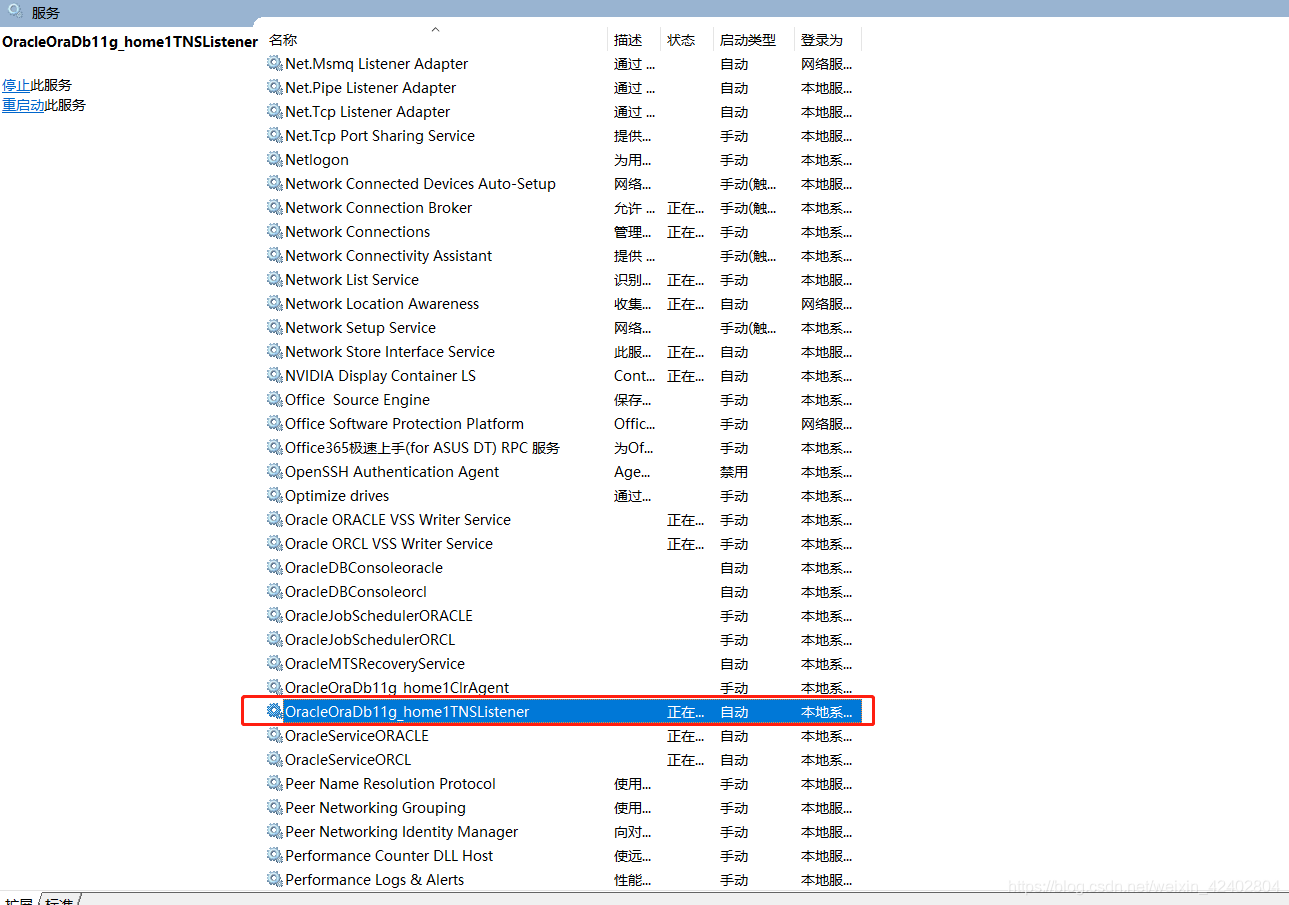The image size is (1289, 905).
Task: Sort by the 名称 column header
Action: (283, 40)
